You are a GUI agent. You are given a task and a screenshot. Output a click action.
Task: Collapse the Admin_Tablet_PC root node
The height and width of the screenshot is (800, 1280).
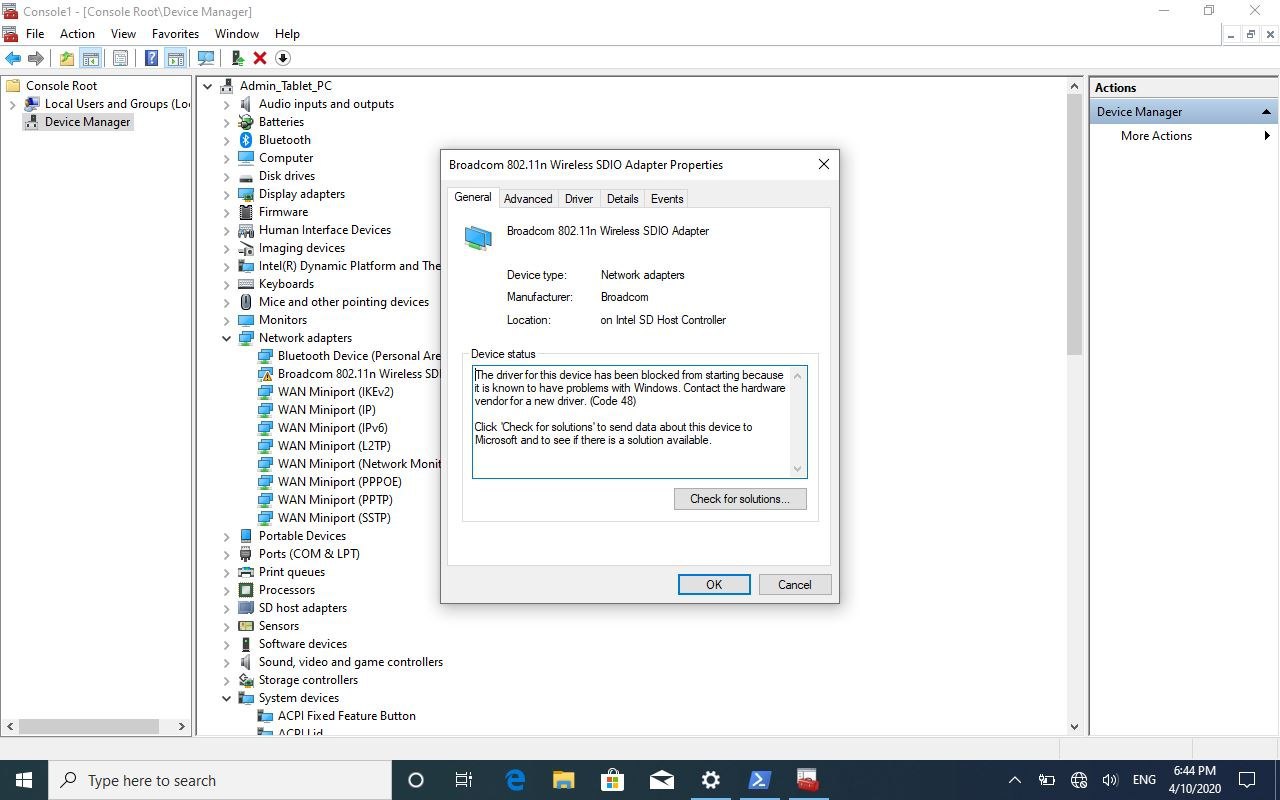(208, 86)
